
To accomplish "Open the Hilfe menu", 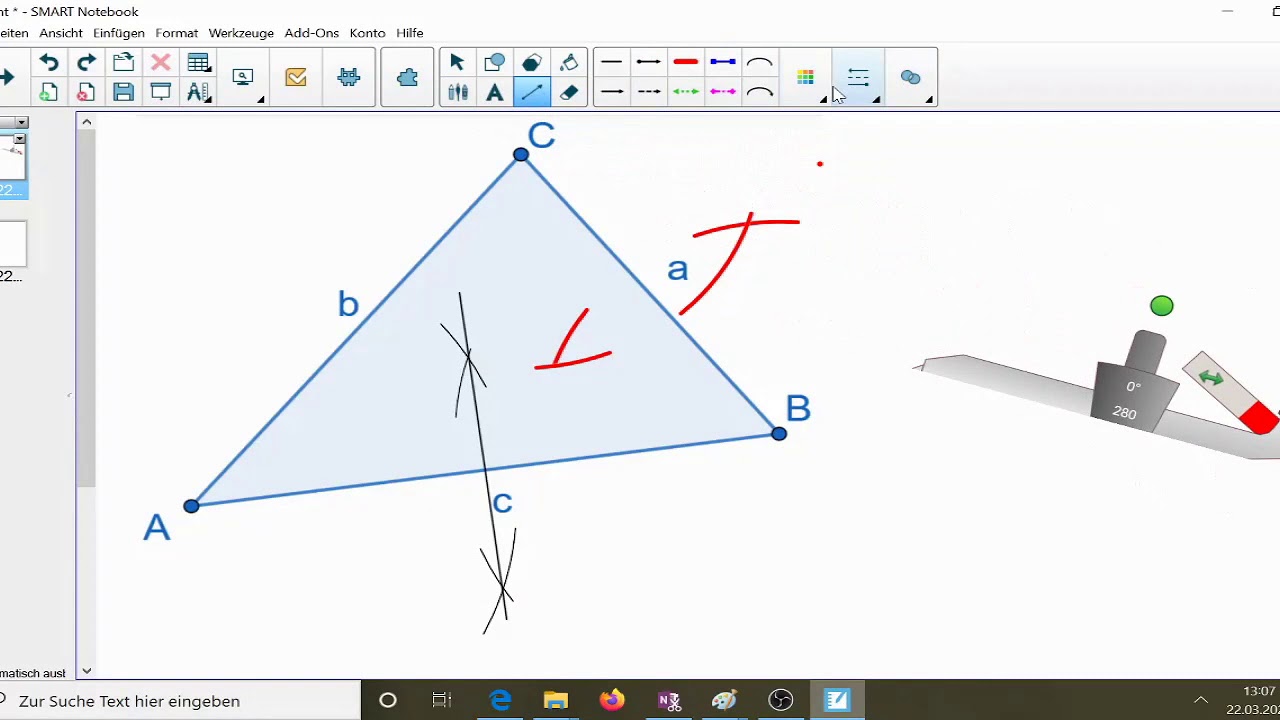I will (410, 33).
